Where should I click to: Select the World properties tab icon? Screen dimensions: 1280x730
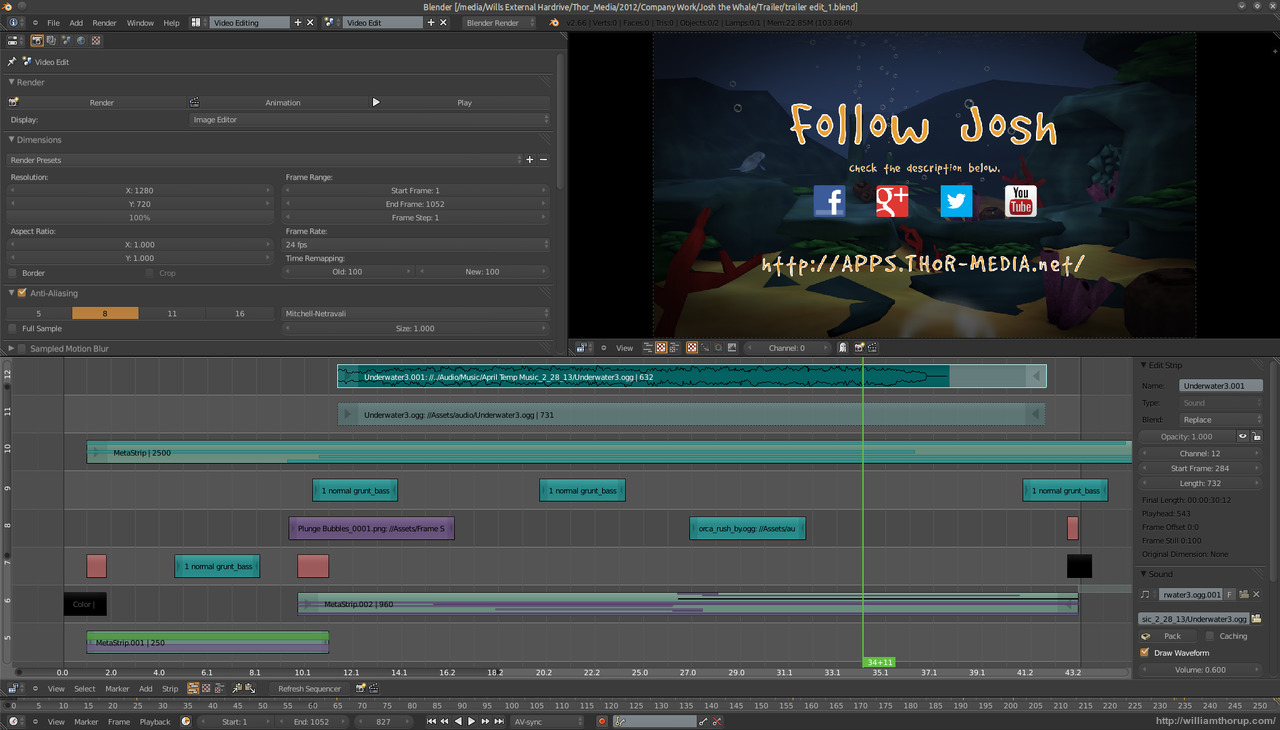click(81, 41)
